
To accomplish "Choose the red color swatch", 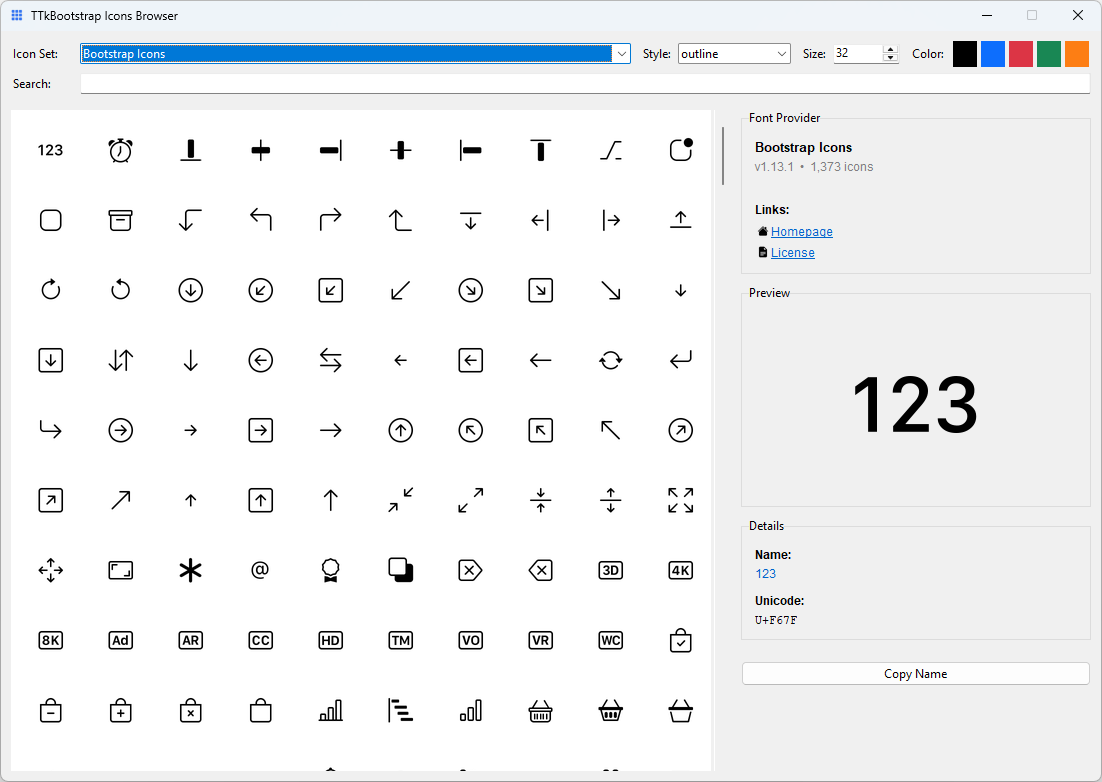I will (x=1020, y=54).
